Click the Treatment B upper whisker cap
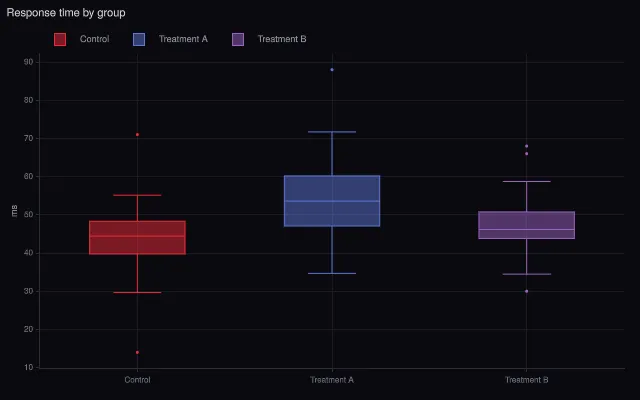 click(527, 181)
